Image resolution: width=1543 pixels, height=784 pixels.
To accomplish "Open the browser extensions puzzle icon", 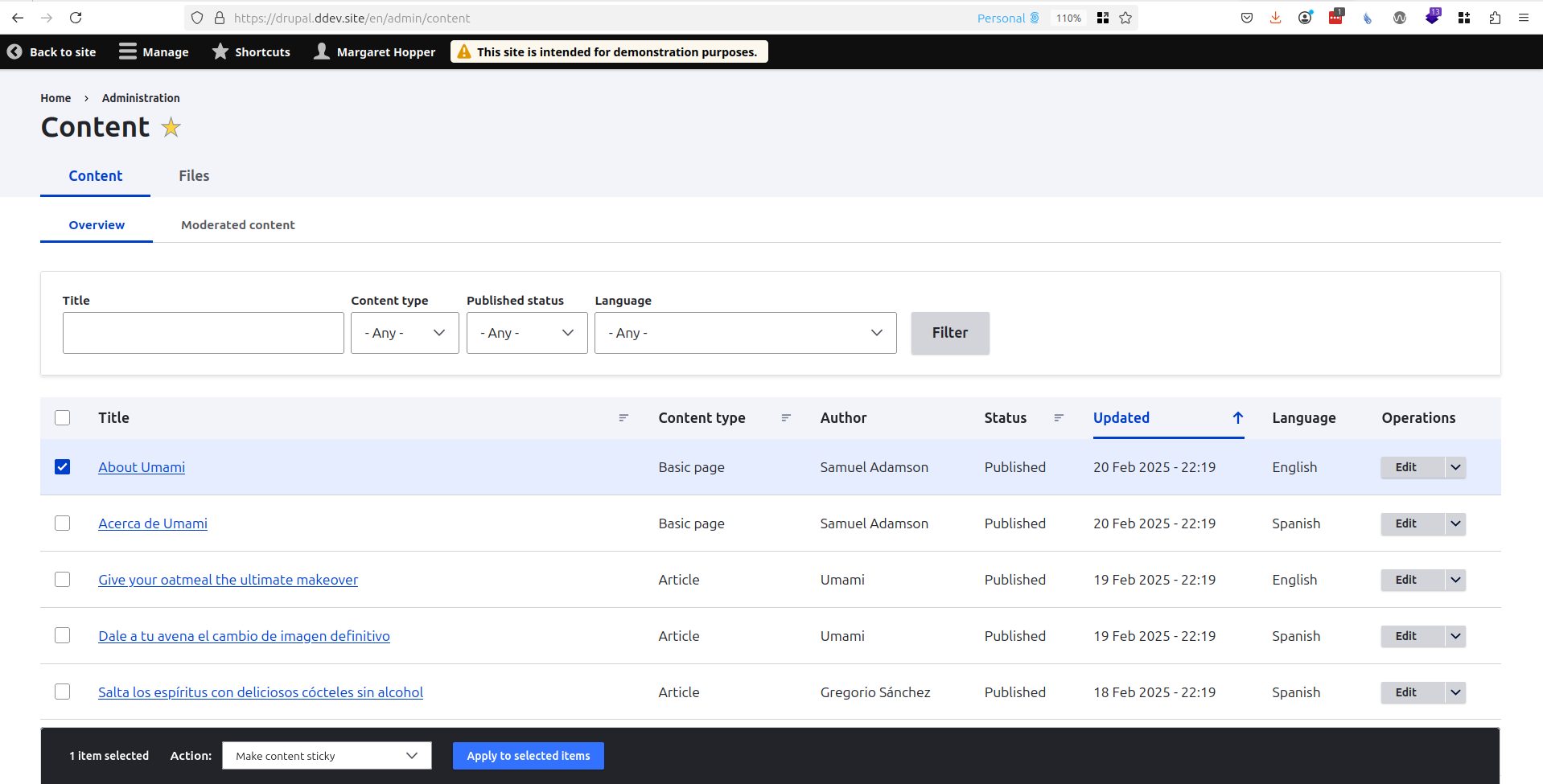I will click(1495, 17).
